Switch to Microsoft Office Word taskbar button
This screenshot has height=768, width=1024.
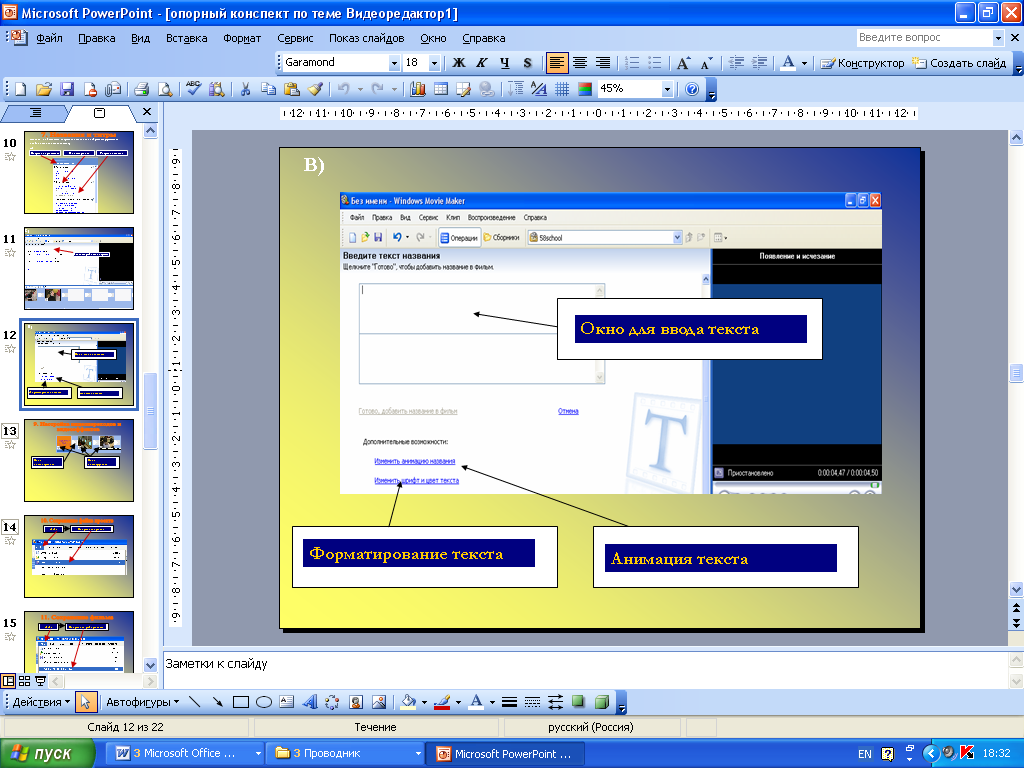(185, 754)
